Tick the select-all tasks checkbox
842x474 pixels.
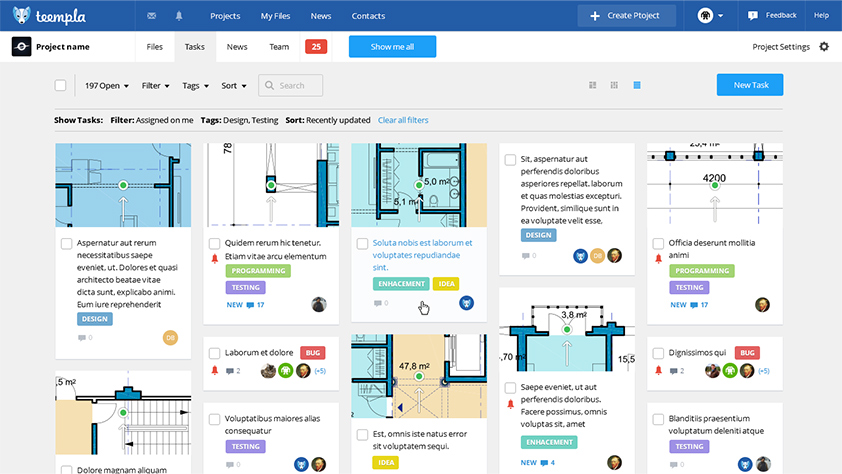point(60,86)
